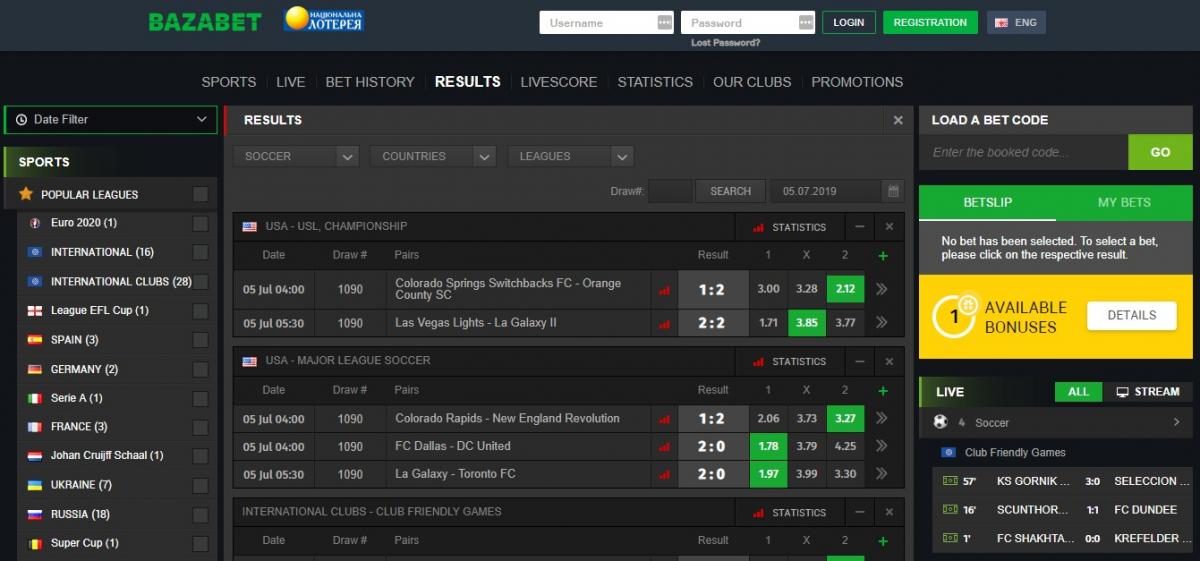
Task: Open the LIVE menu item
Action: pos(291,82)
